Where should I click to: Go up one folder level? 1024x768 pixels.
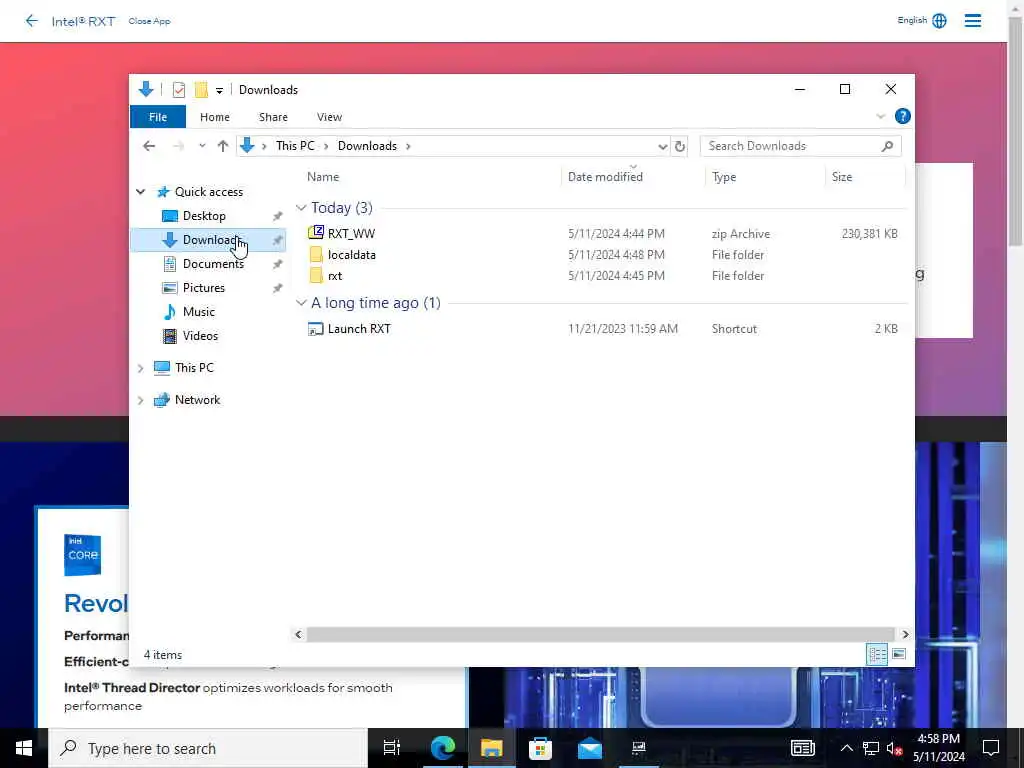223,146
